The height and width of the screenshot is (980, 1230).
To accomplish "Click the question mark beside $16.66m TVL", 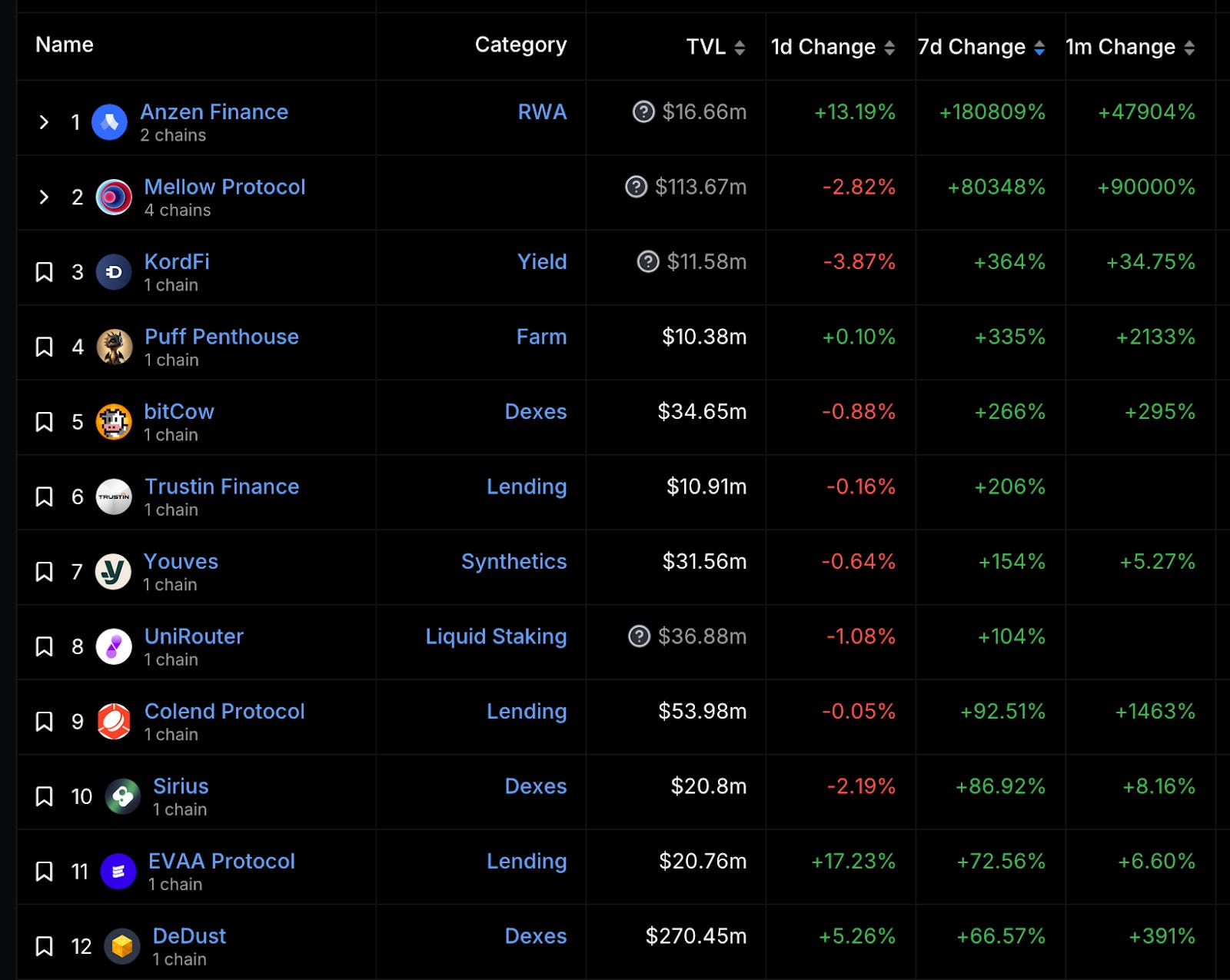I will click(643, 112).
